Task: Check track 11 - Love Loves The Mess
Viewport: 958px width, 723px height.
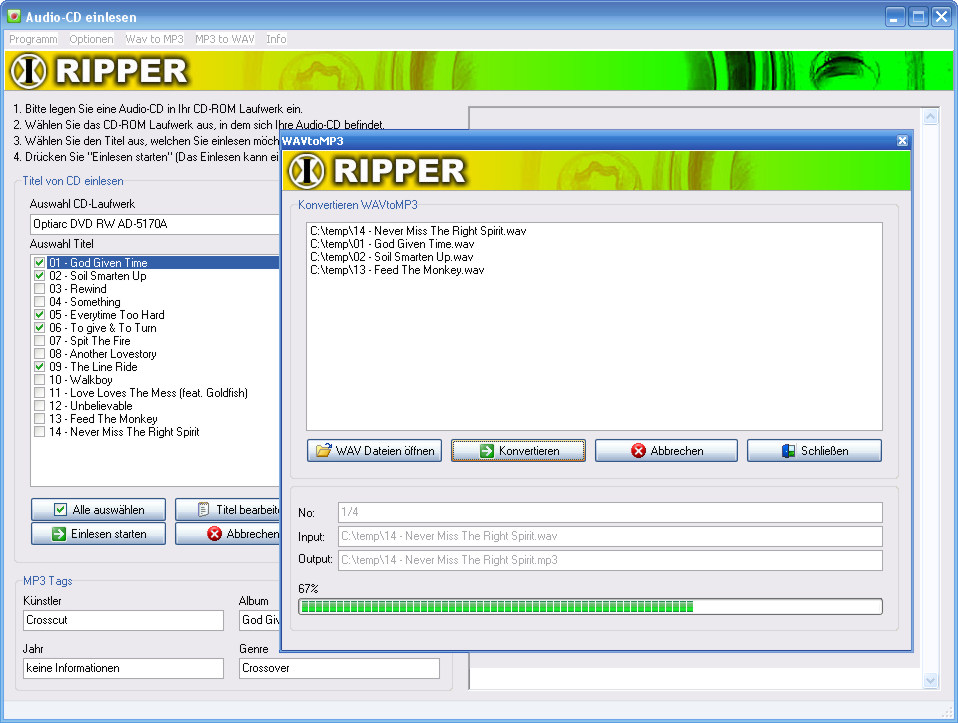Action: pos(39,392)
